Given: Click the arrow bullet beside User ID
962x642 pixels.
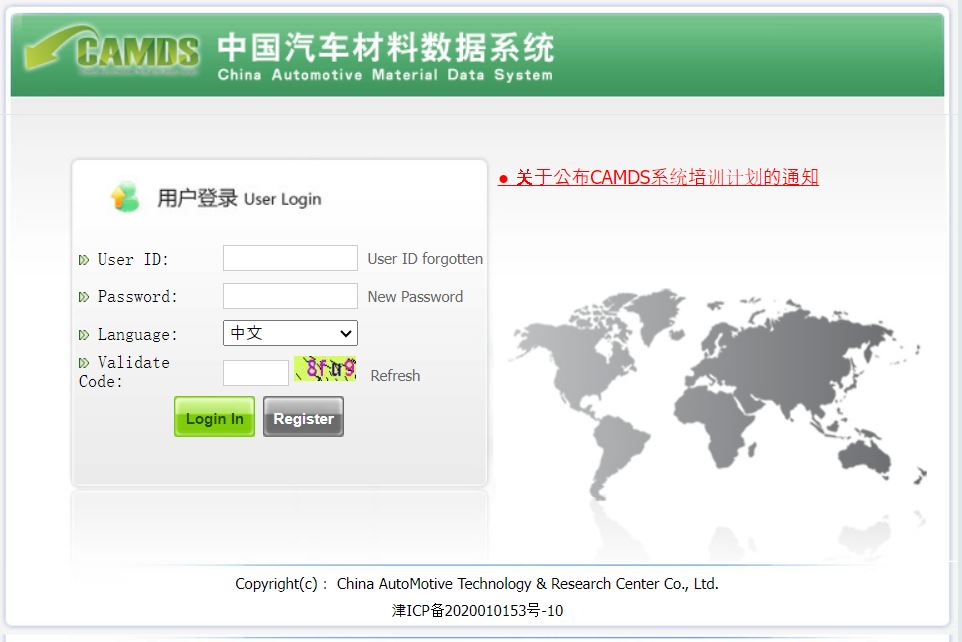Looking at the screenshot, I should click(x=84, y=260).
